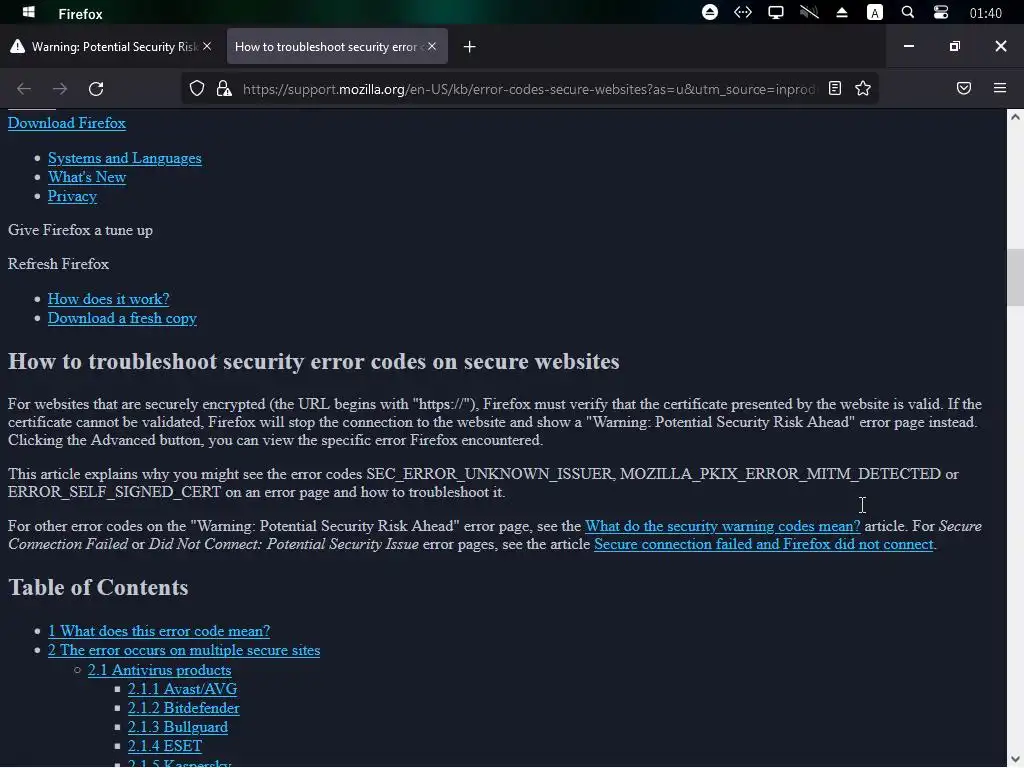Click Download a fresh copy link
This screenshot has width=1024, height=768.
point(122,318)
